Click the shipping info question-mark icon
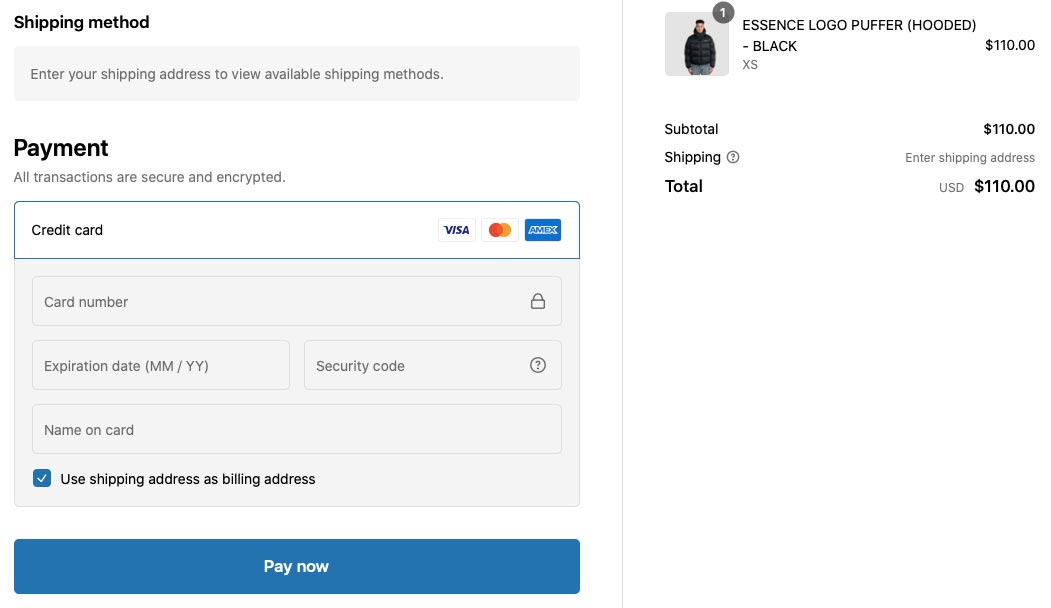 [733, 157]
